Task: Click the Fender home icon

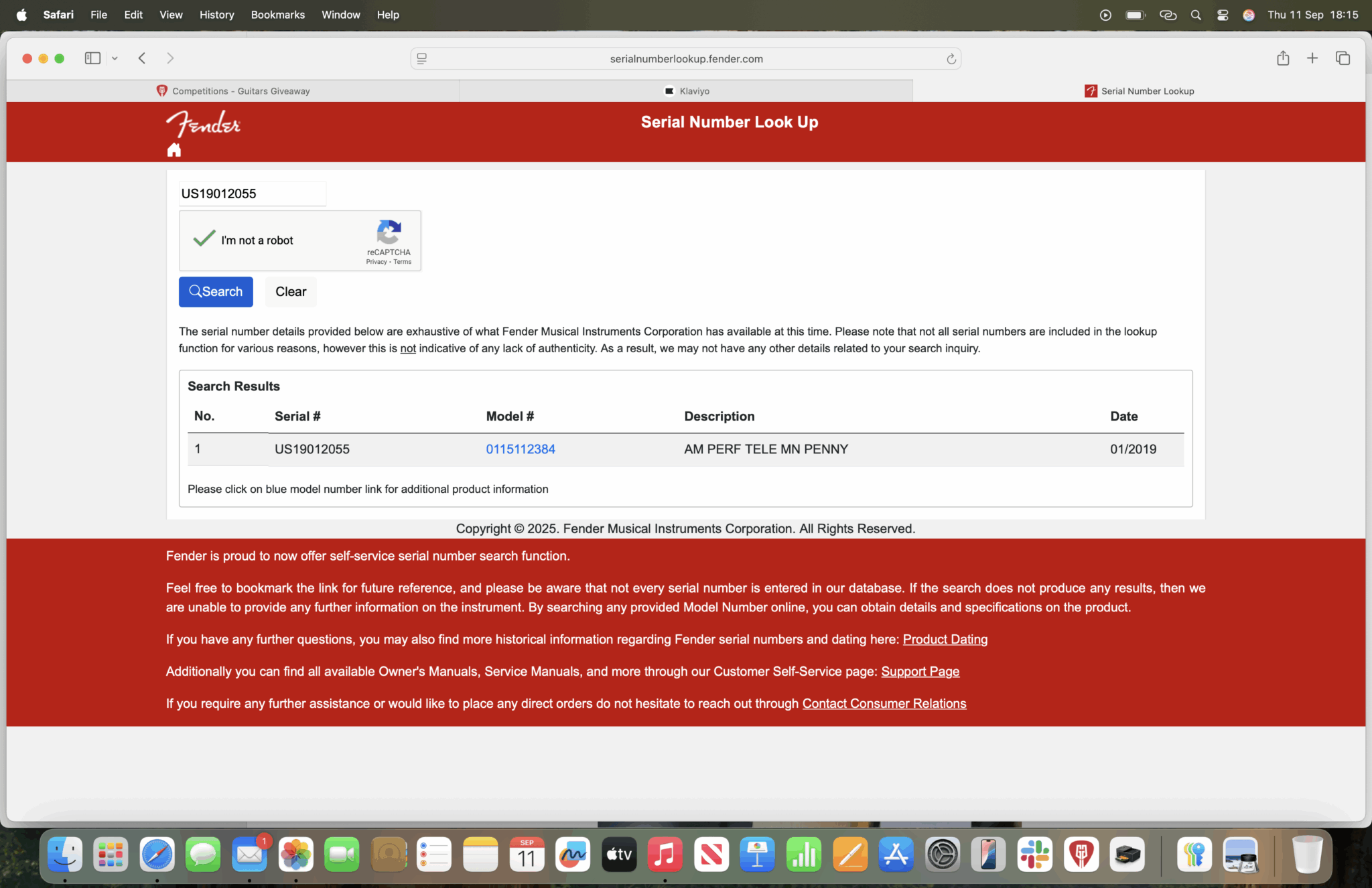Action: click(x=174, y=150)
